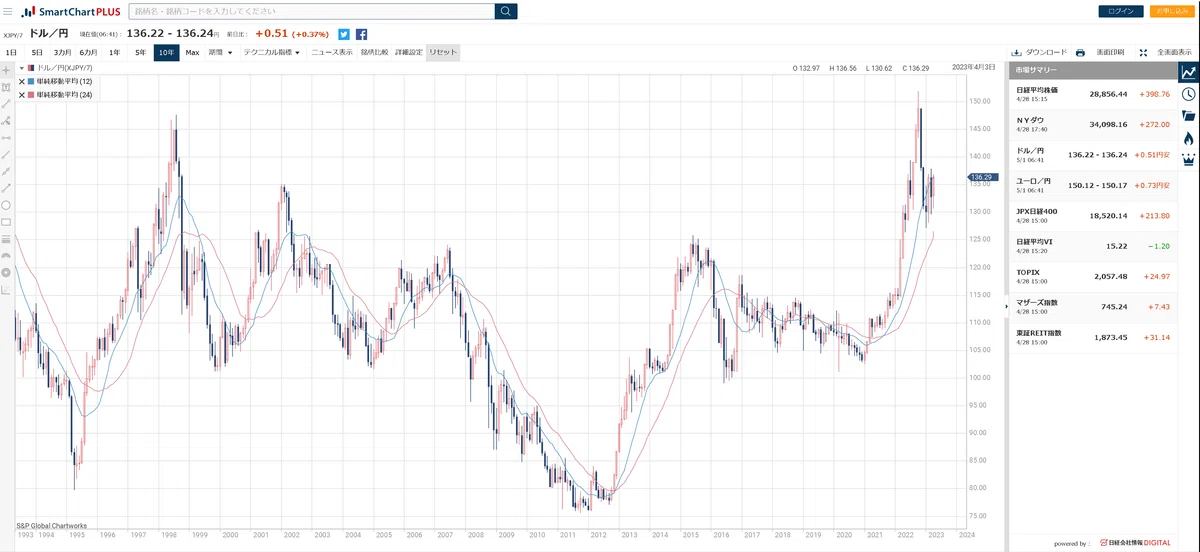Select the rectangle drawing tool
The width and height of the screenshot is (1200, 552).
(x=6, y=221)
